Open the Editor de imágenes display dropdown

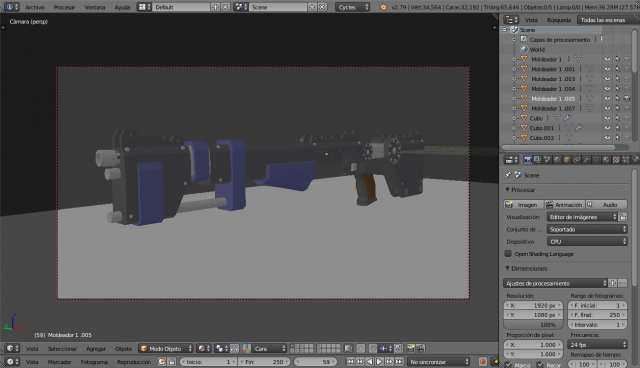[582, 217]
